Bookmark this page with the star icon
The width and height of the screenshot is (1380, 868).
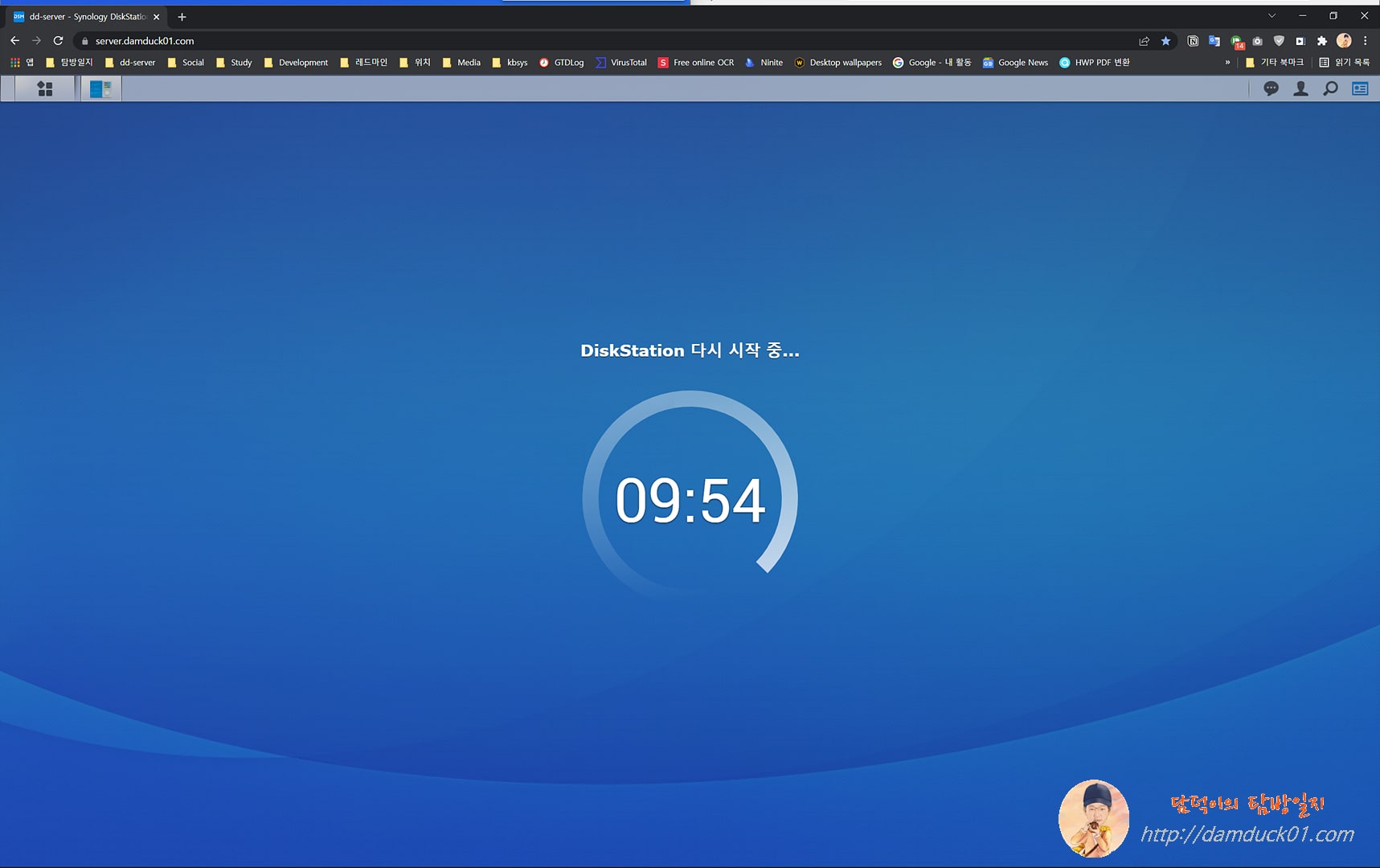click(1166, 41)
